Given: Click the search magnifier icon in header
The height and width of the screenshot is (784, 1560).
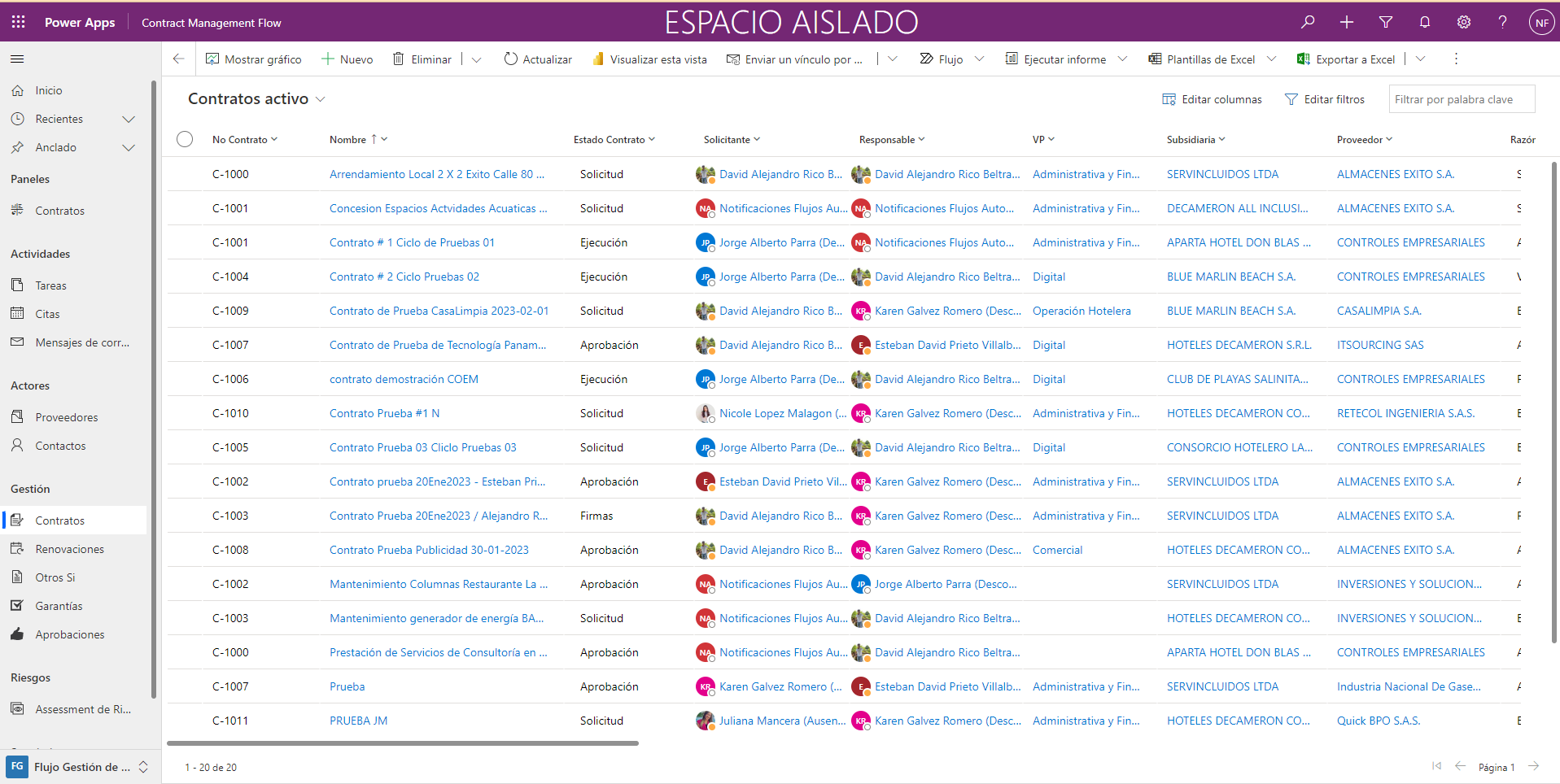Looking at the screenshot, I should (x=1308, y=23).
